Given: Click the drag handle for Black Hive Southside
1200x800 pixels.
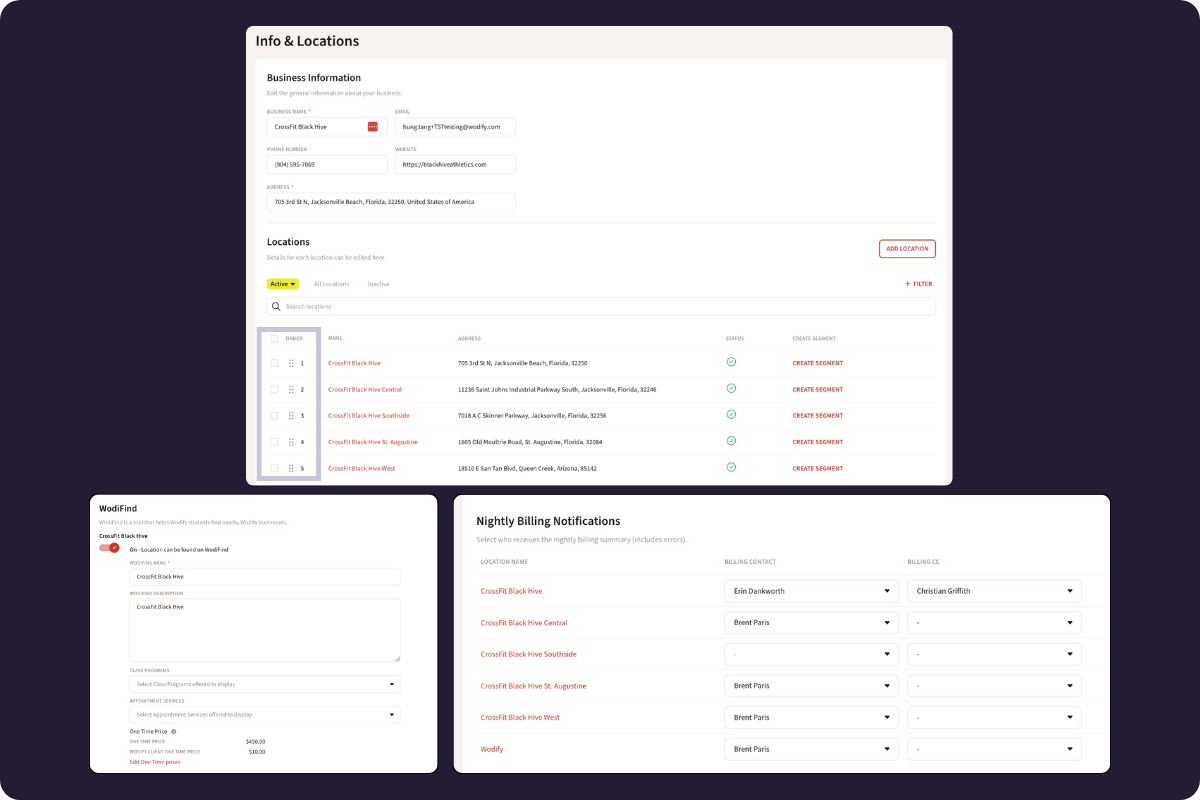Looking at the screenshot, I should click(x=291, y=415).
